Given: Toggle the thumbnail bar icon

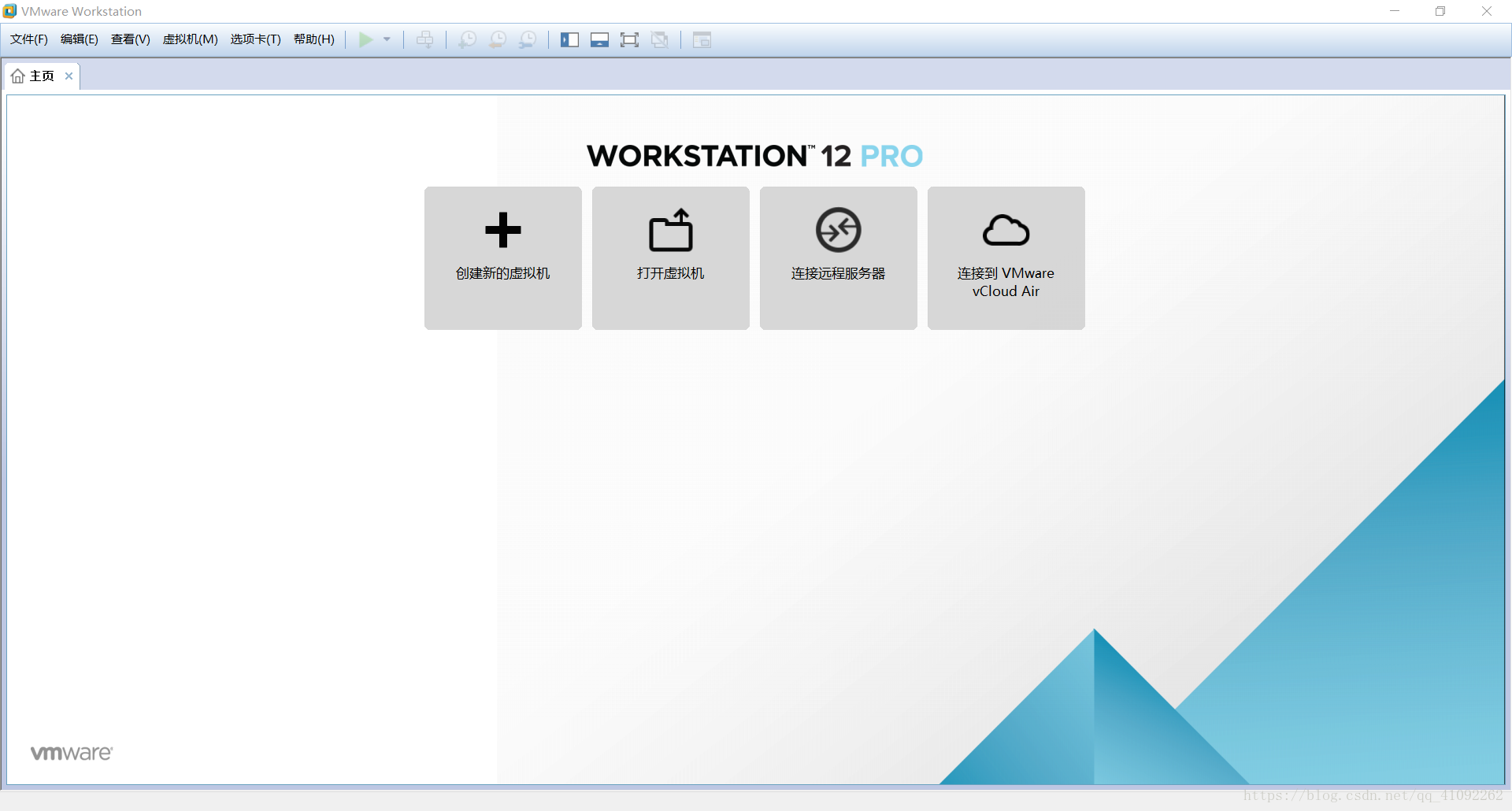Looking at the screenshot, I should point(599,39).
